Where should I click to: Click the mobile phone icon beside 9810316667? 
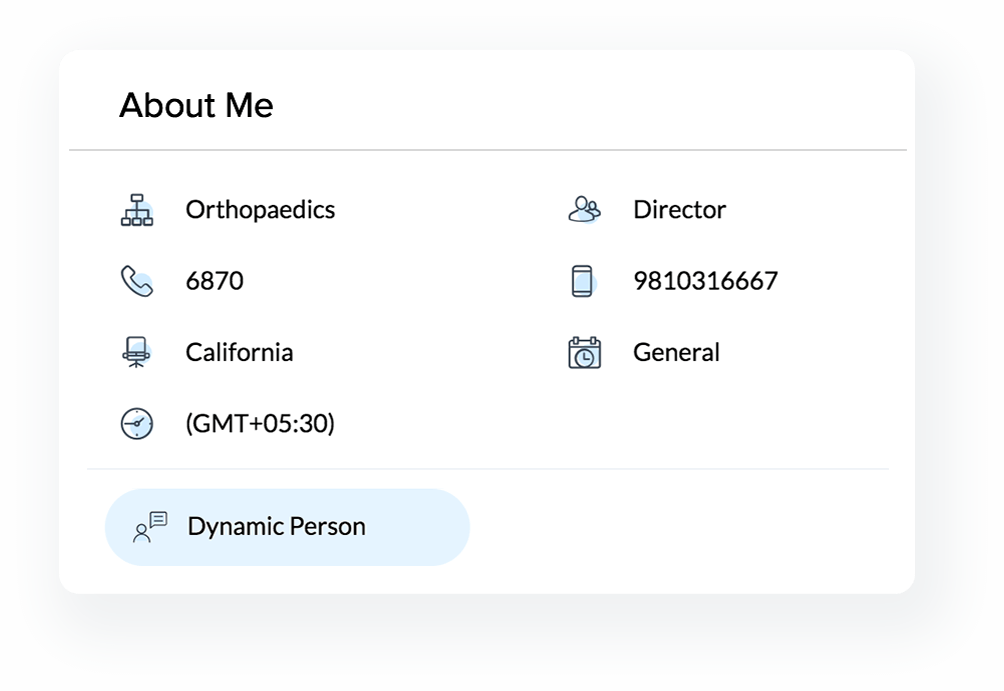[583, 281]
